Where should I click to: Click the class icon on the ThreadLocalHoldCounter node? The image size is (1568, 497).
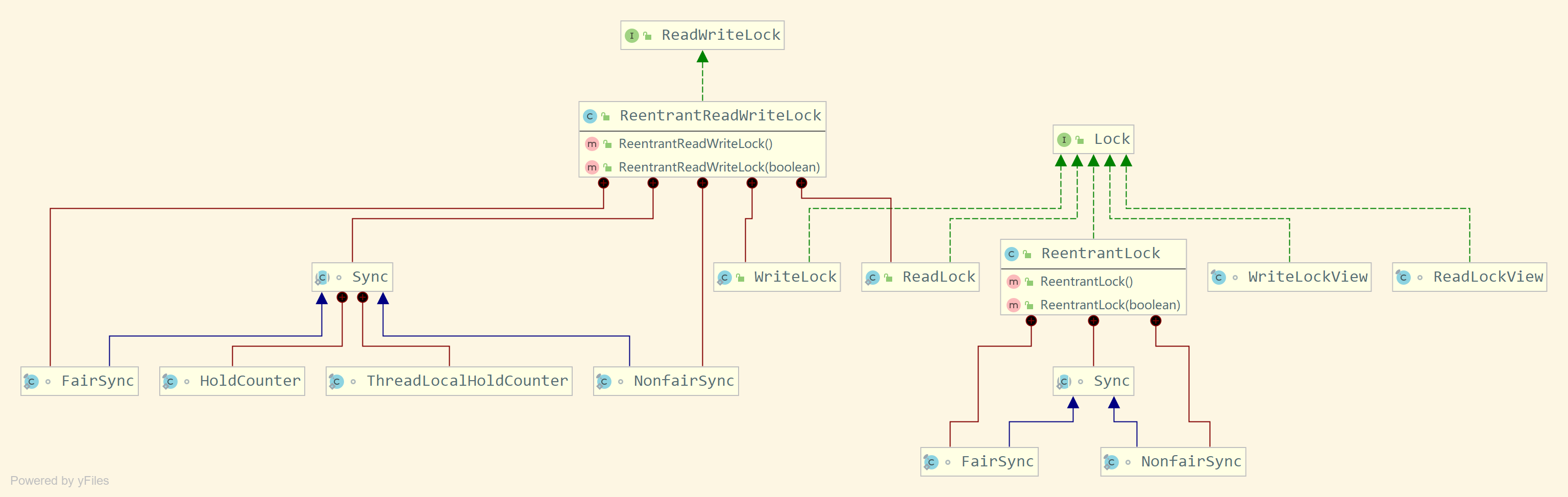coord(336,381)
